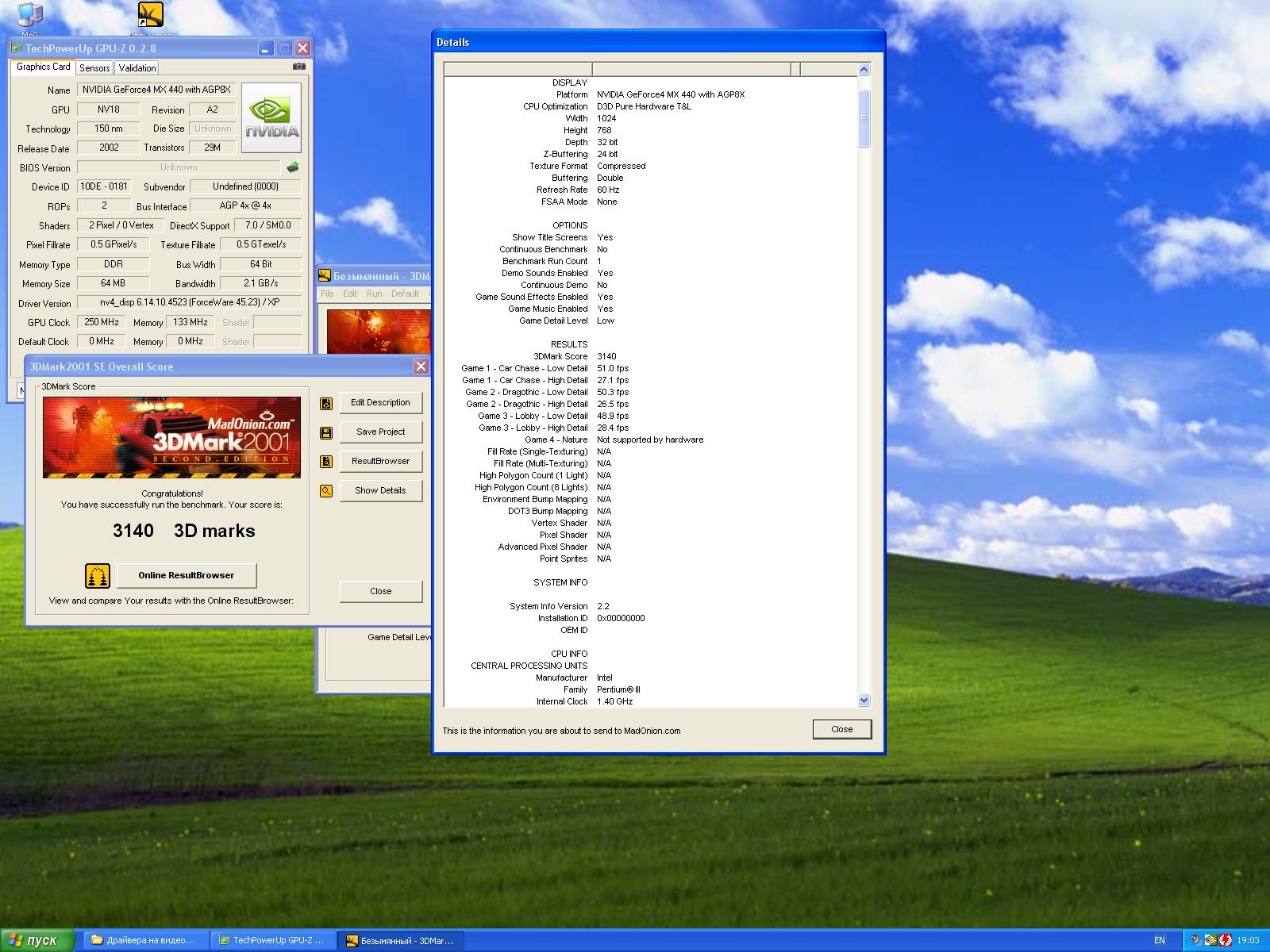Close the 3DMark2001 SE Overall Score title bar X
This screenshot has width=1270, height=952.
(421, 367)
